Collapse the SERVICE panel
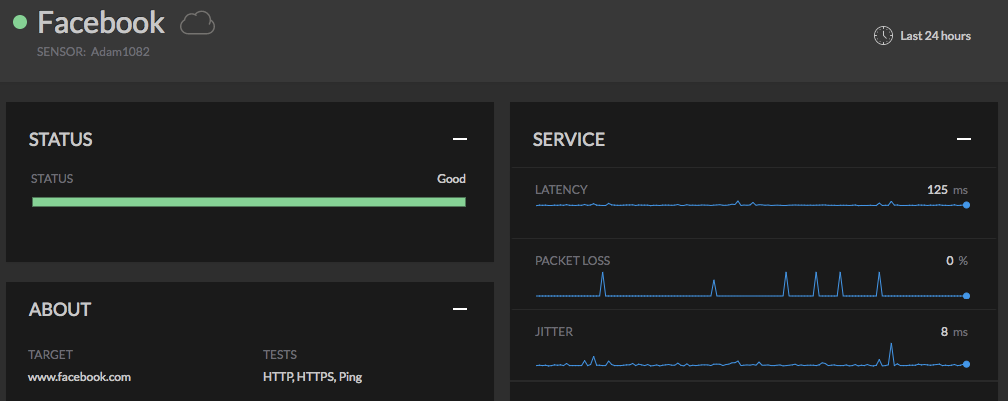 pyautogui.click(x=963, y=140)
